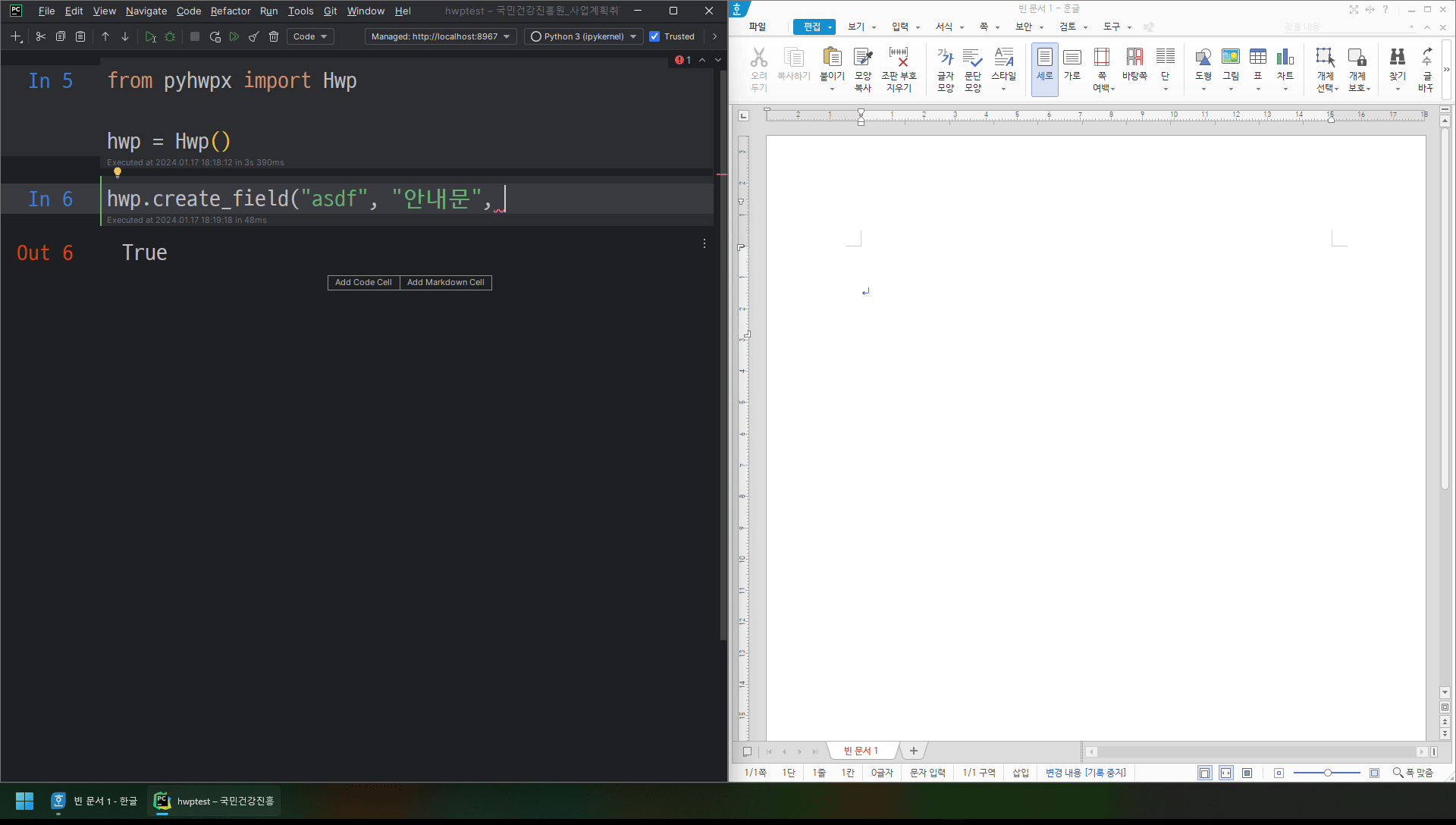Click the Delete Cell trash icon

[274, 36]
